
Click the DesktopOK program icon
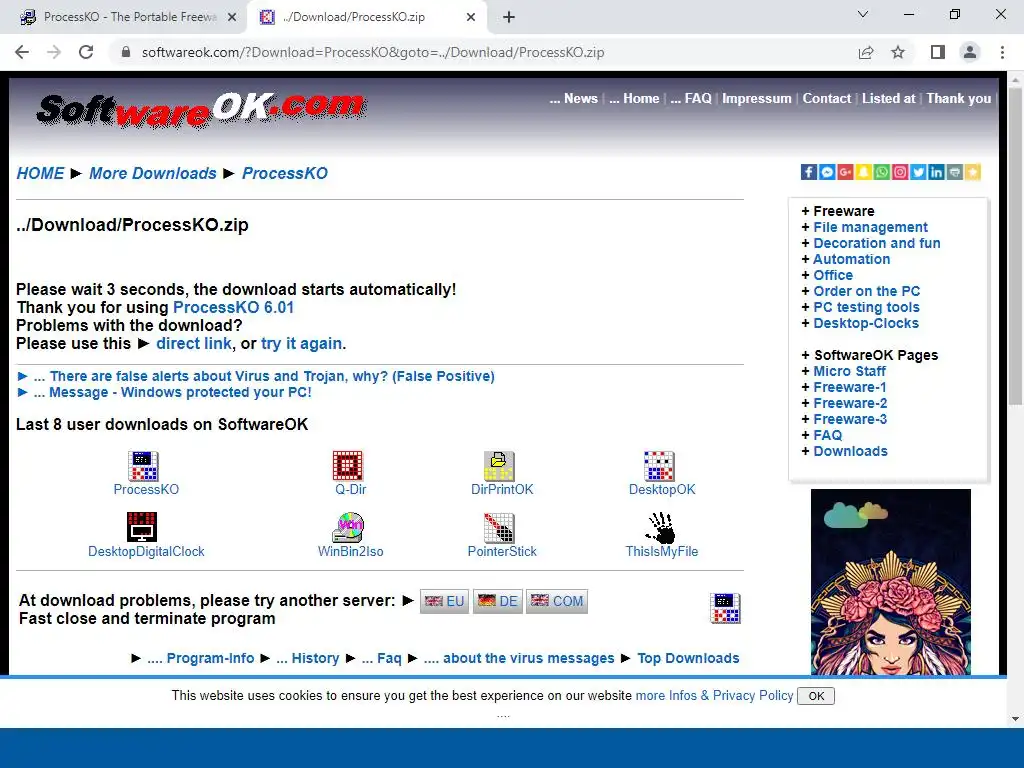[x=659, y=466]
